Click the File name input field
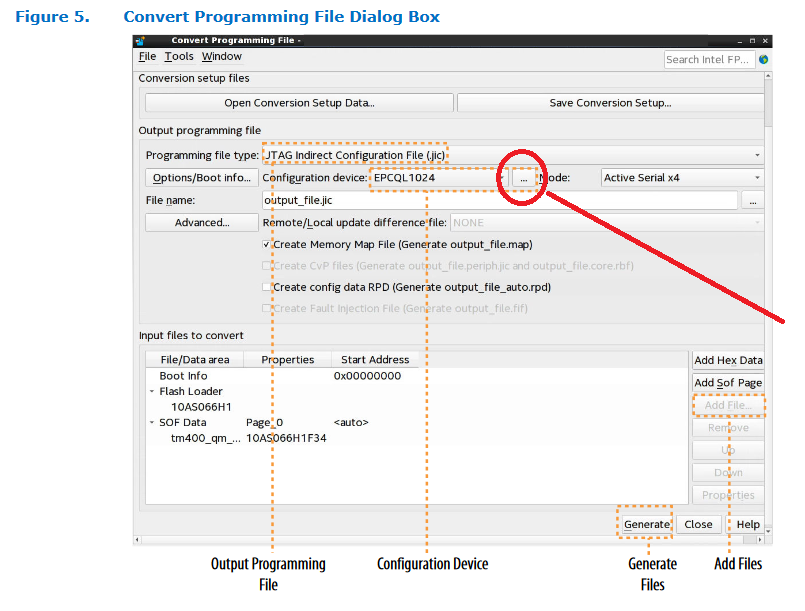The height and width of the screenshot is (611, 805). coord(500,200)
